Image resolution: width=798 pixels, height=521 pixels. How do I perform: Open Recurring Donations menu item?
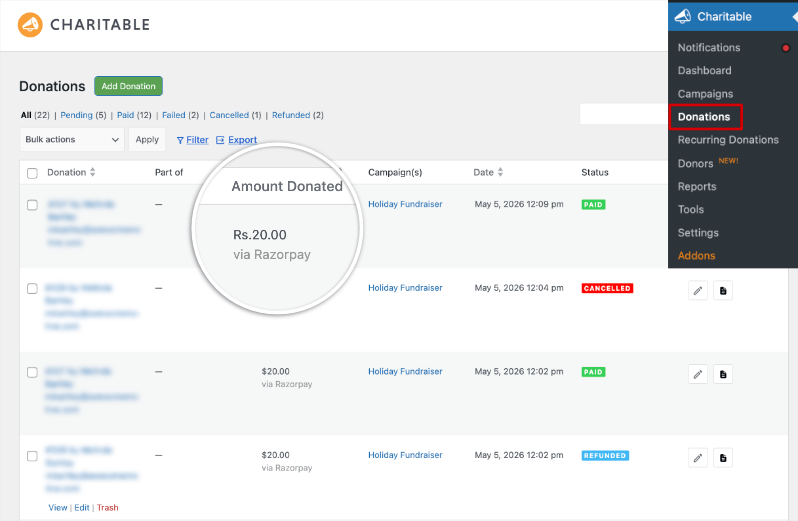728,140
